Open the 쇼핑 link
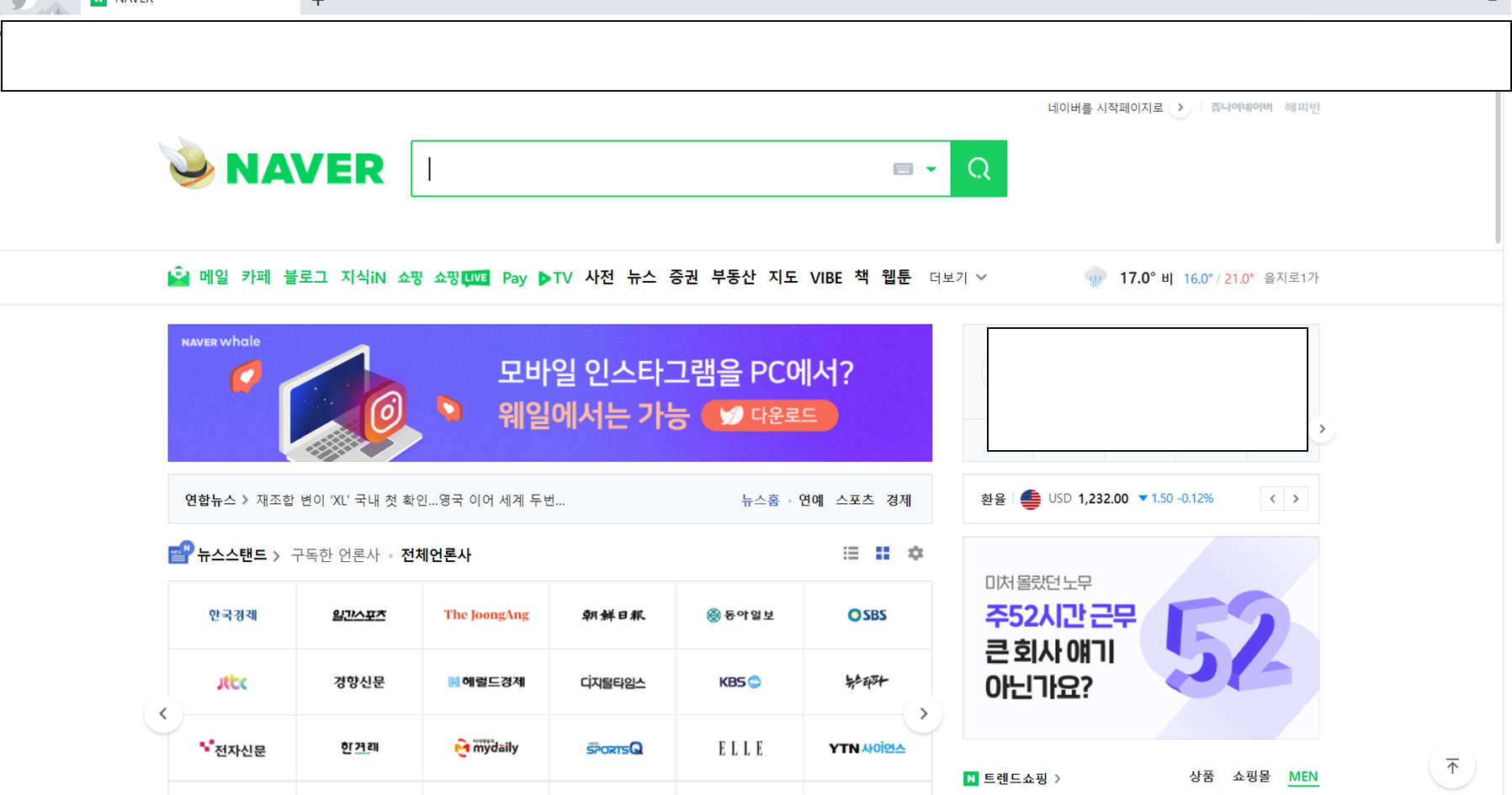Screen dimensions: 1512x795 click(410, 277)
